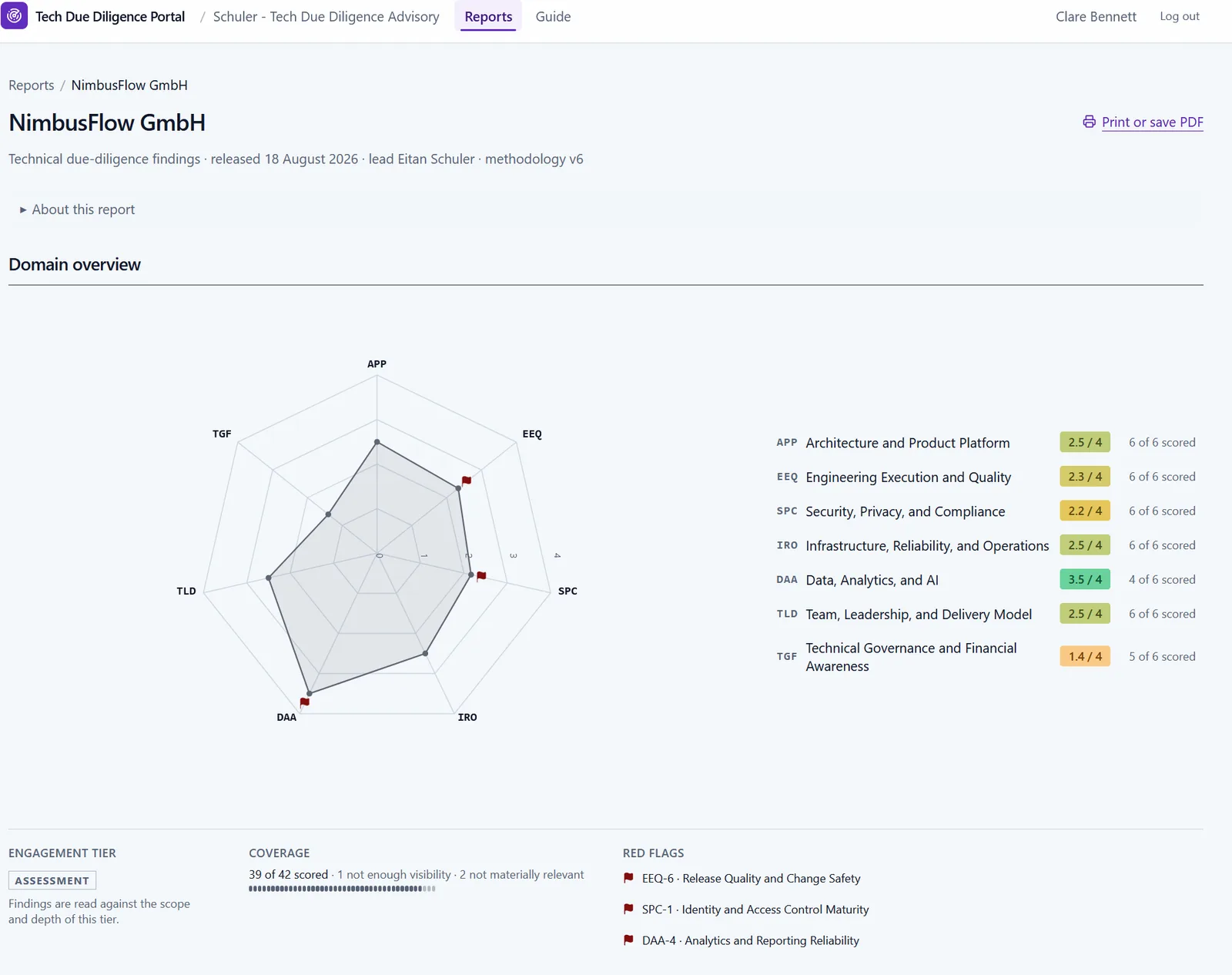The image size is (1232, 975).
Task: Select Team, Leadership, and Delivery Model row
Action: 986,614
